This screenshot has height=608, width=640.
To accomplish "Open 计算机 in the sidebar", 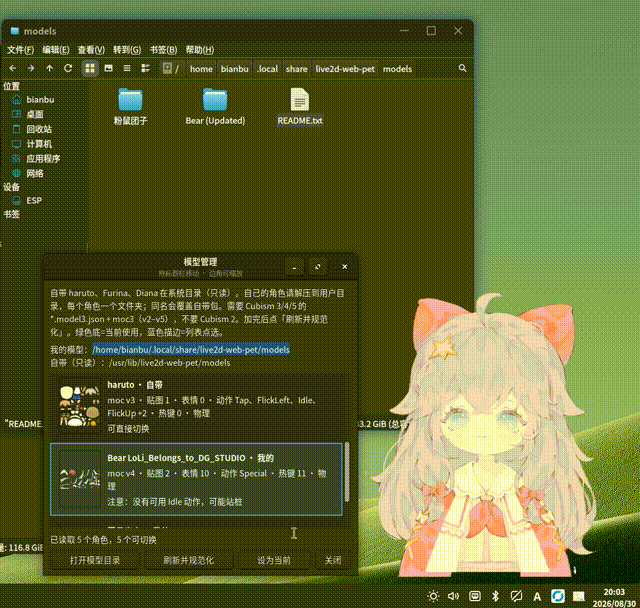I will coord(39,144).
